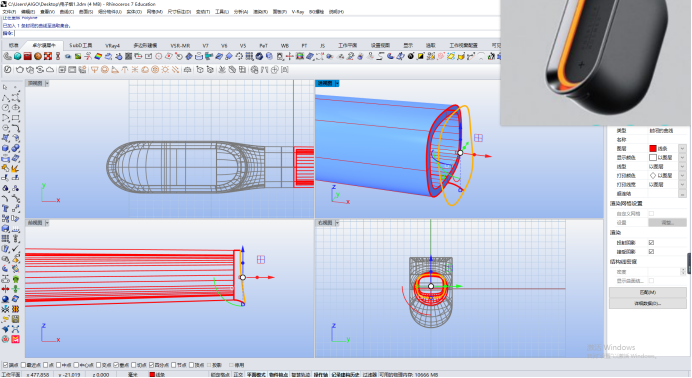Click the gumball center white circle in the perspective view
Screen dimensions: 692x378
(460, 153)
